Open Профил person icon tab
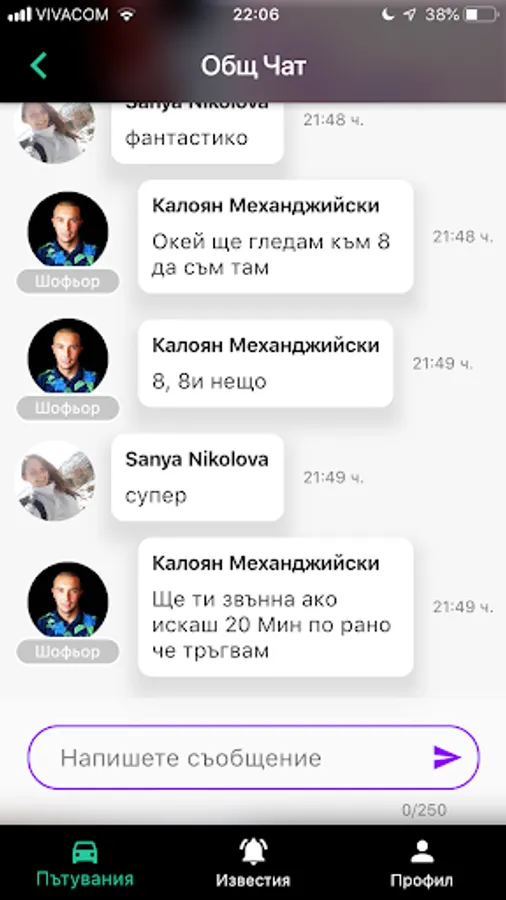Viewport: 506px width, 900px height. pyautogui.click(x=422, y=864)
